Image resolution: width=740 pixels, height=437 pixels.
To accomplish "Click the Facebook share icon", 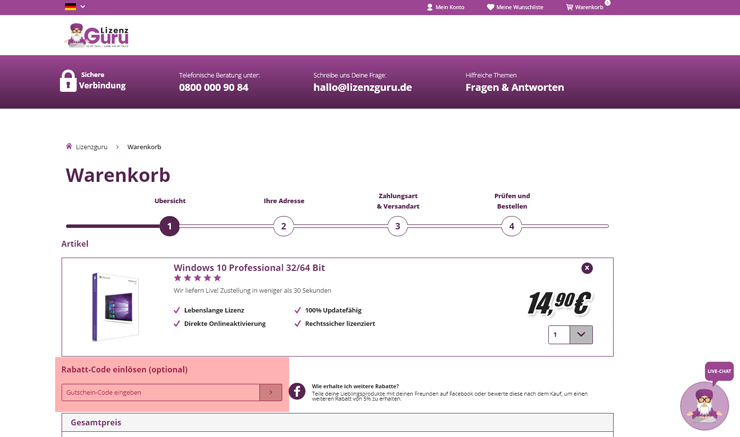I will [x=297, y=391].
